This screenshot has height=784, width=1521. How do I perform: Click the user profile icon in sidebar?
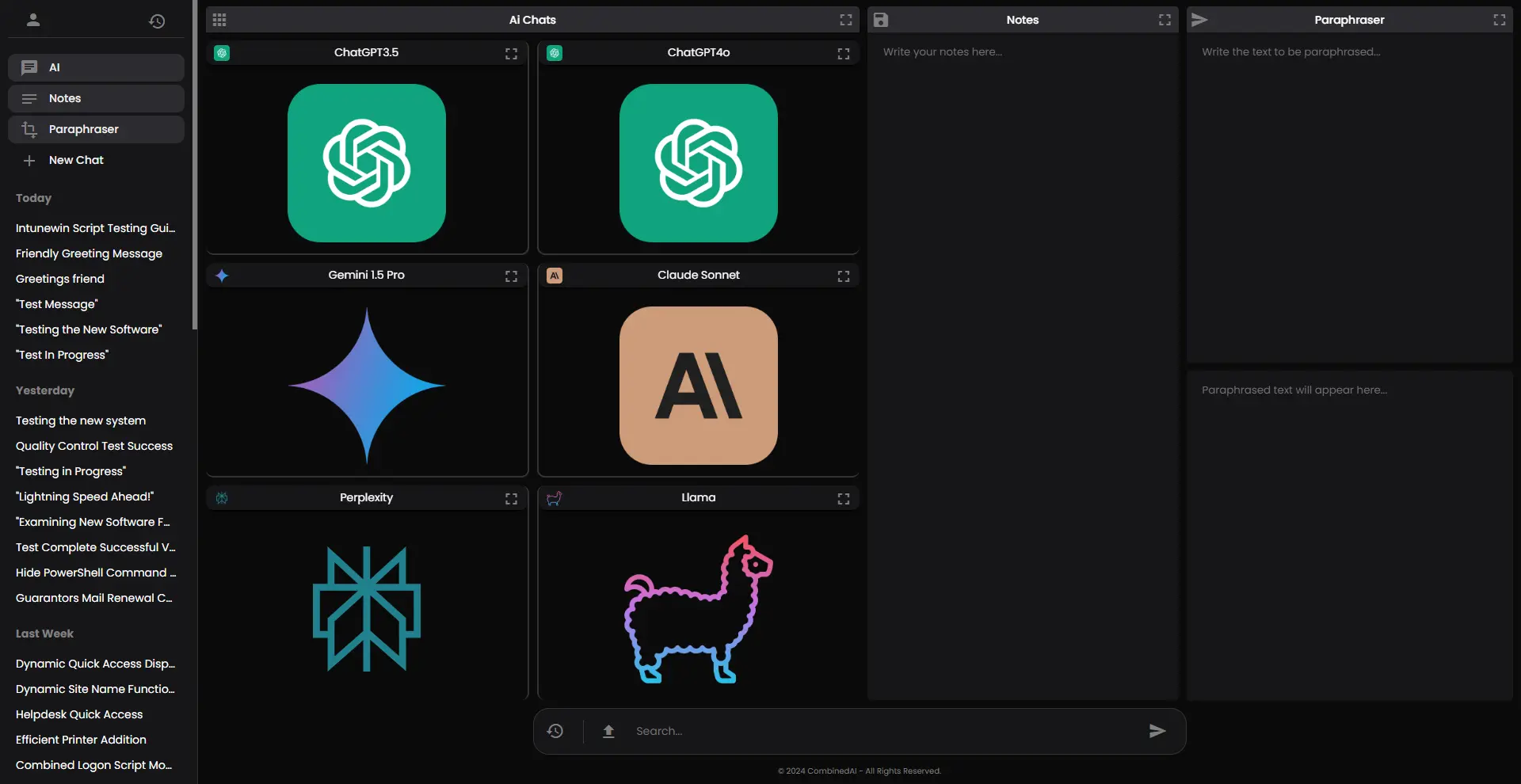pyautogui.click(x=33, y=21)
